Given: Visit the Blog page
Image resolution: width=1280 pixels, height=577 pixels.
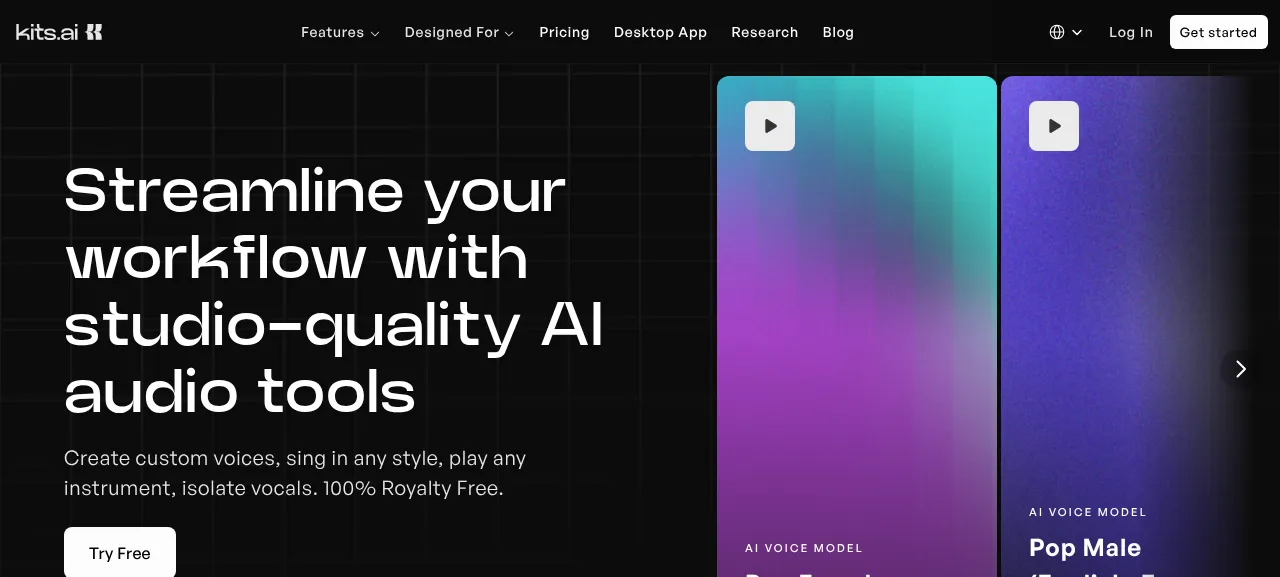Looking at the screenshot, I should [x=838, y=32].
